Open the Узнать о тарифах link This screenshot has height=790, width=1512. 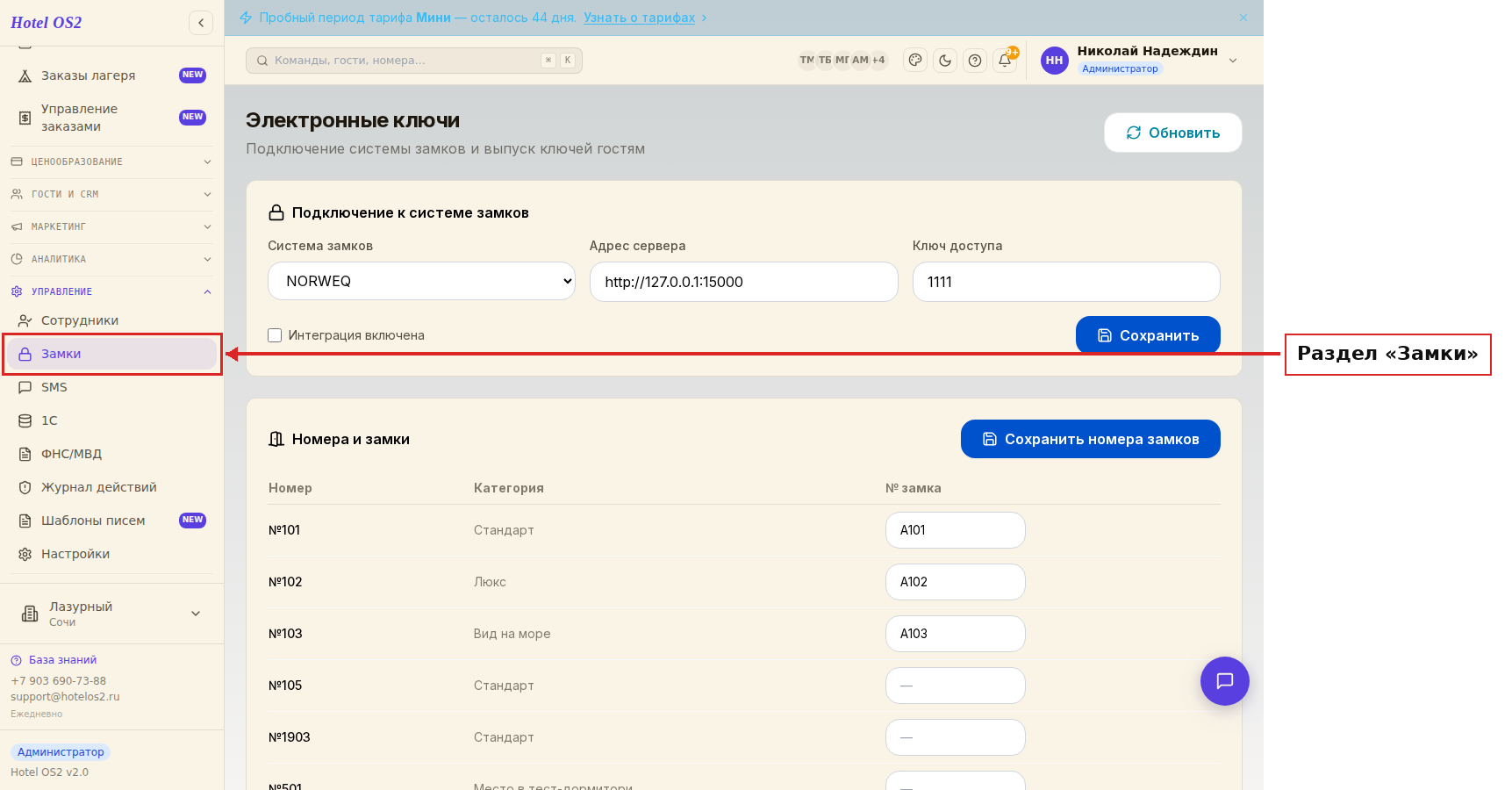click(639, 18)
